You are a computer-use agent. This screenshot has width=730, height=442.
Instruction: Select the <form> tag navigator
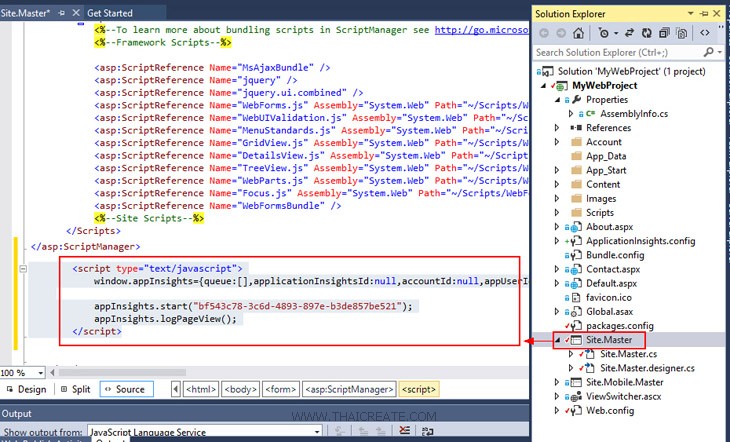coord(280,389)
